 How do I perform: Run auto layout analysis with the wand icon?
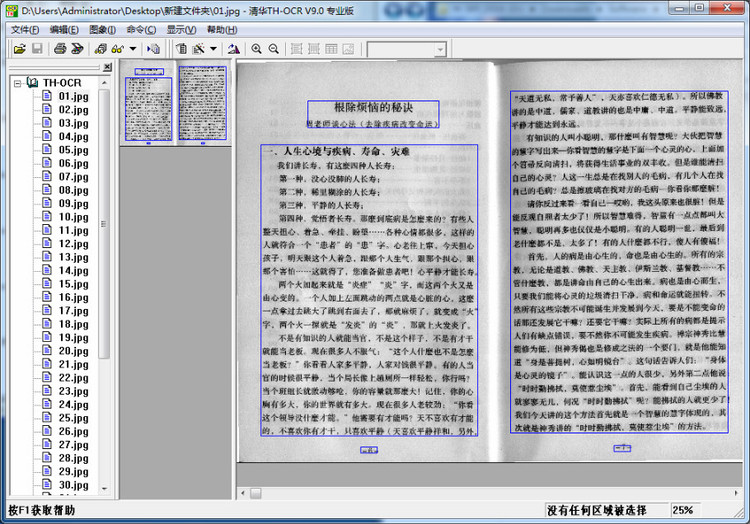point(199,49)
